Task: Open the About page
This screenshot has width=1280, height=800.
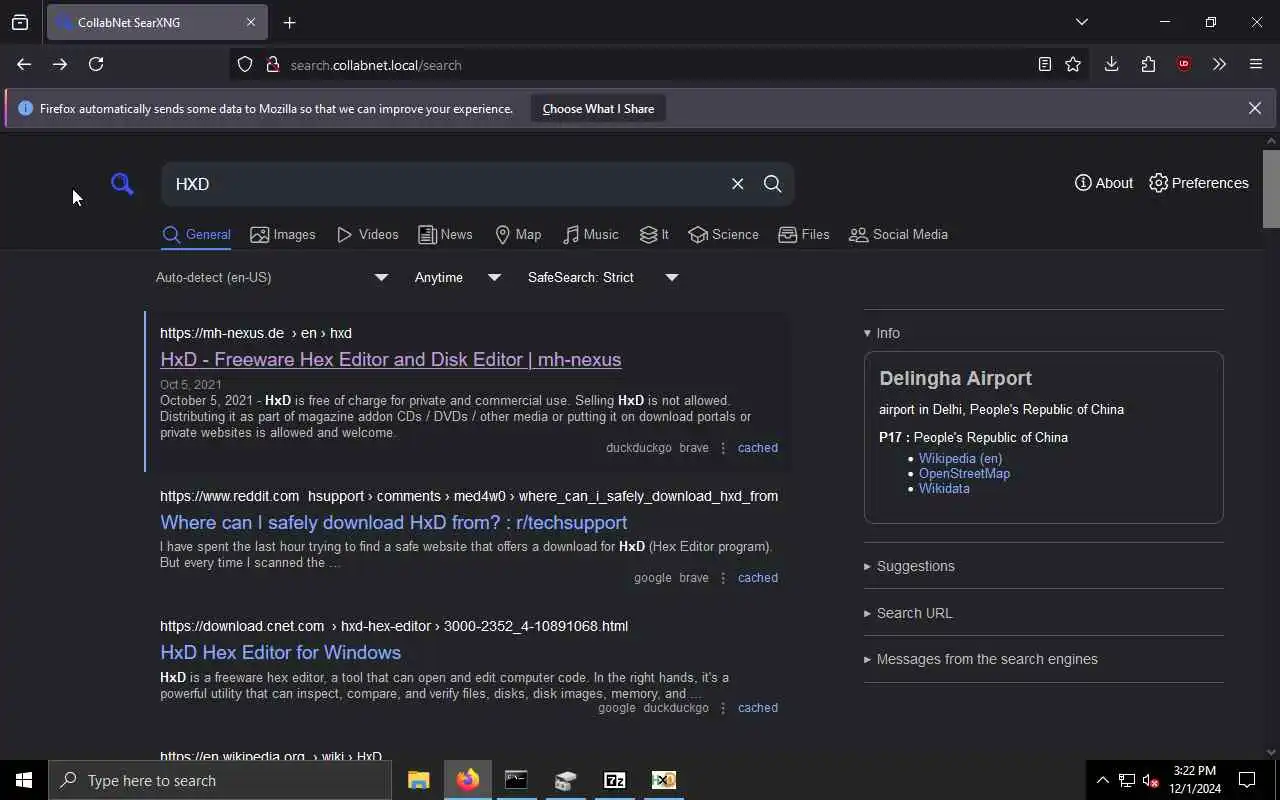Action: pos(1103,183)
